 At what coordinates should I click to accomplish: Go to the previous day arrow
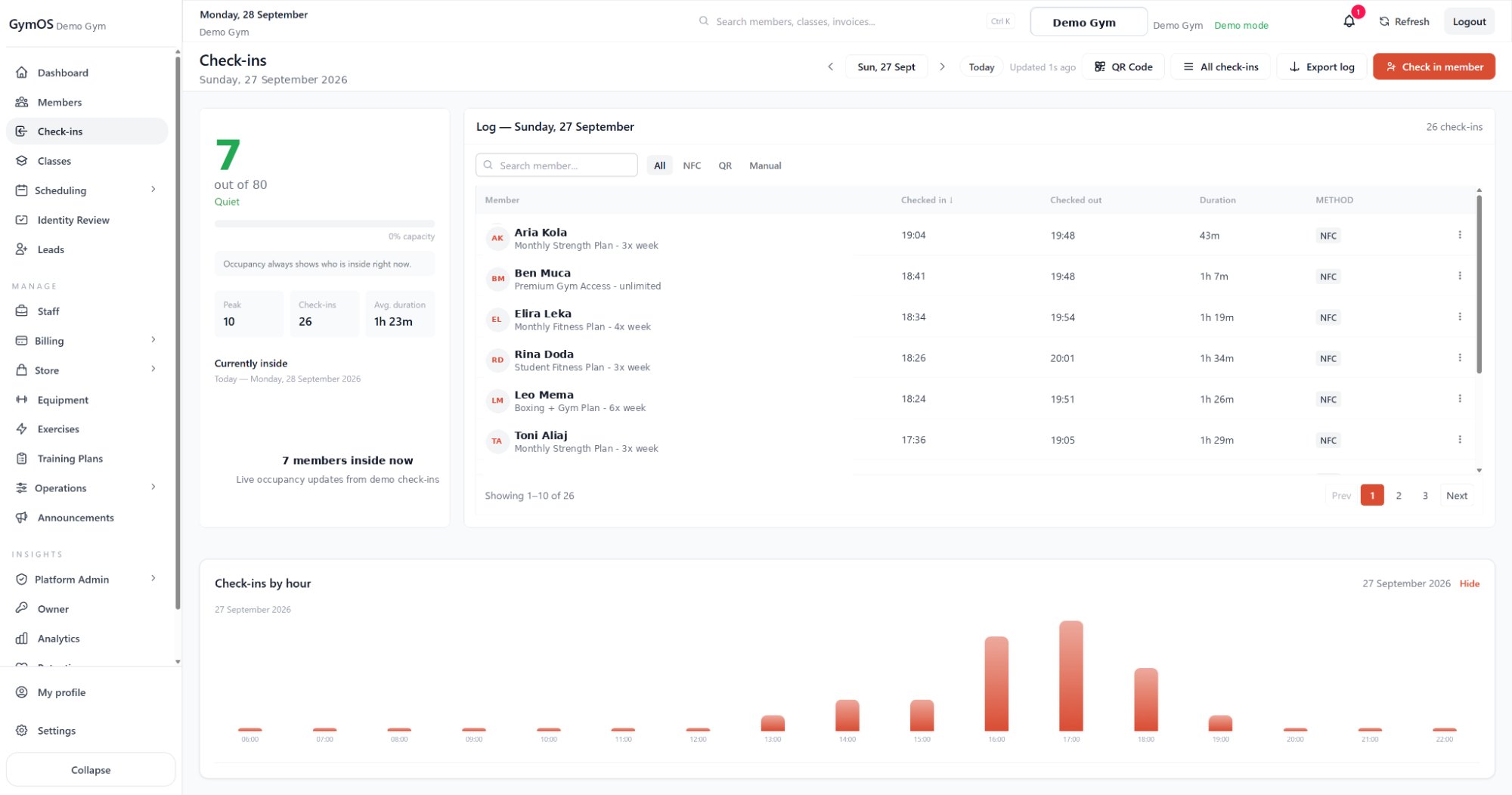pyautogui.click(x=831, y=67)
